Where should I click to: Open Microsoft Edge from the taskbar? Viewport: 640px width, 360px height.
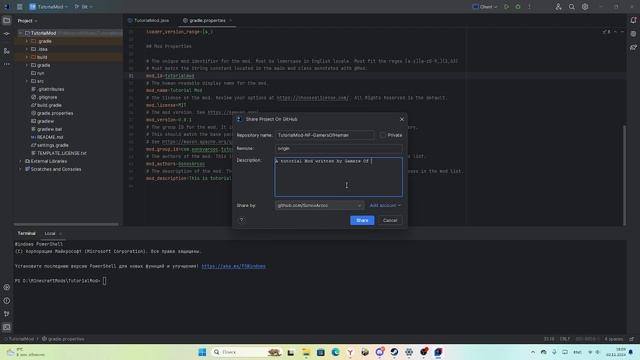point(336,352)
